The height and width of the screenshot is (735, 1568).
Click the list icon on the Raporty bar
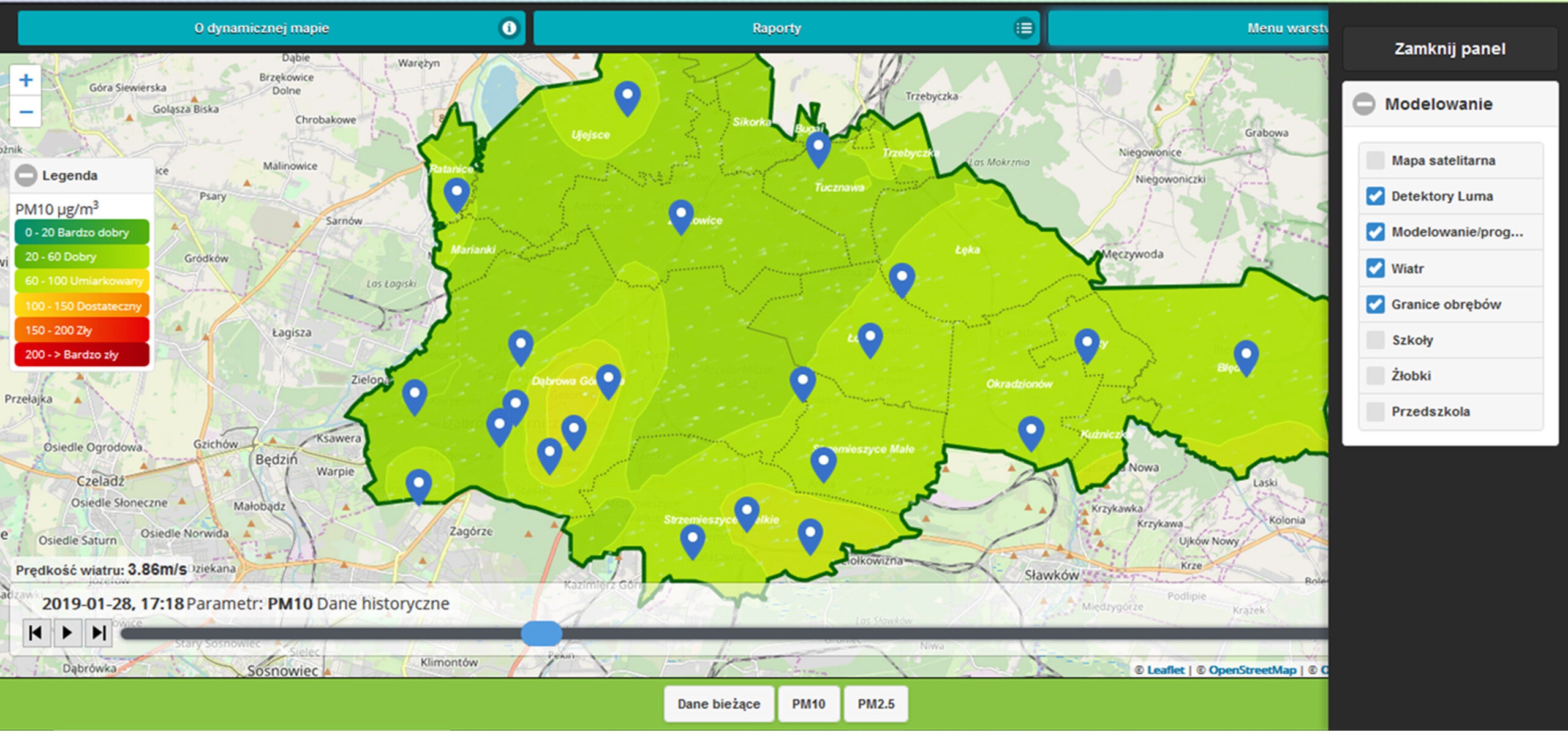tap(1023, 28)
